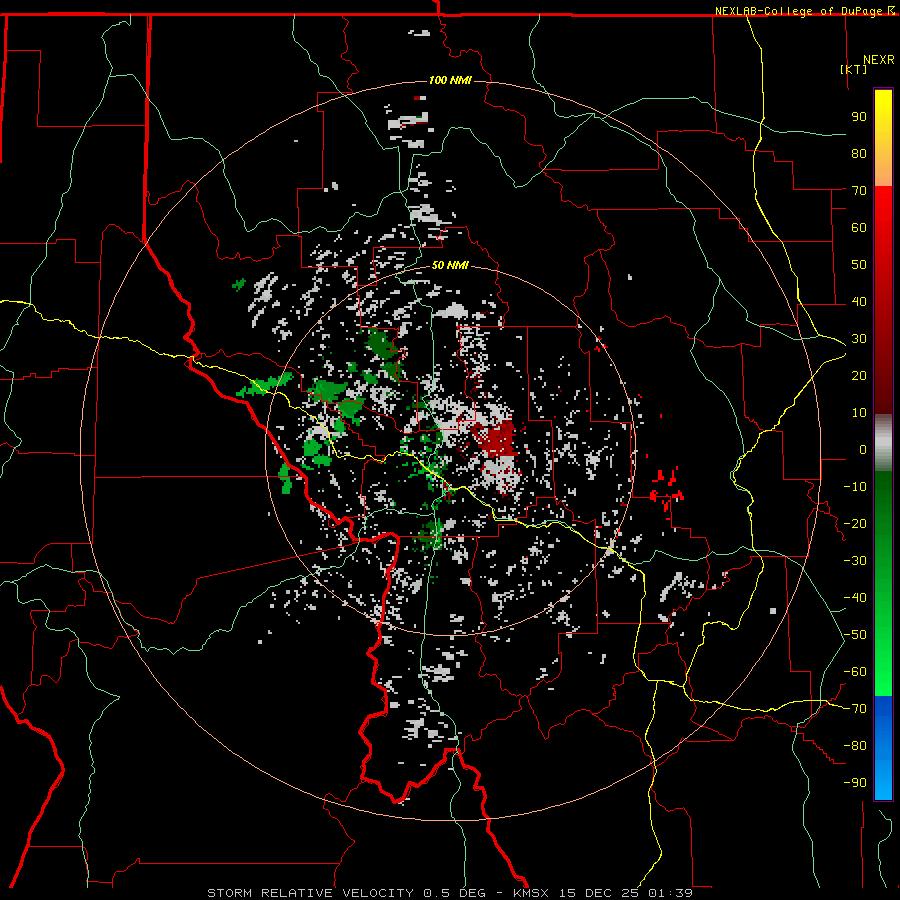Viewport: 900px width, 900px height.
Task: Click the 80 value on the velocity scale
Action: point(859,153)
